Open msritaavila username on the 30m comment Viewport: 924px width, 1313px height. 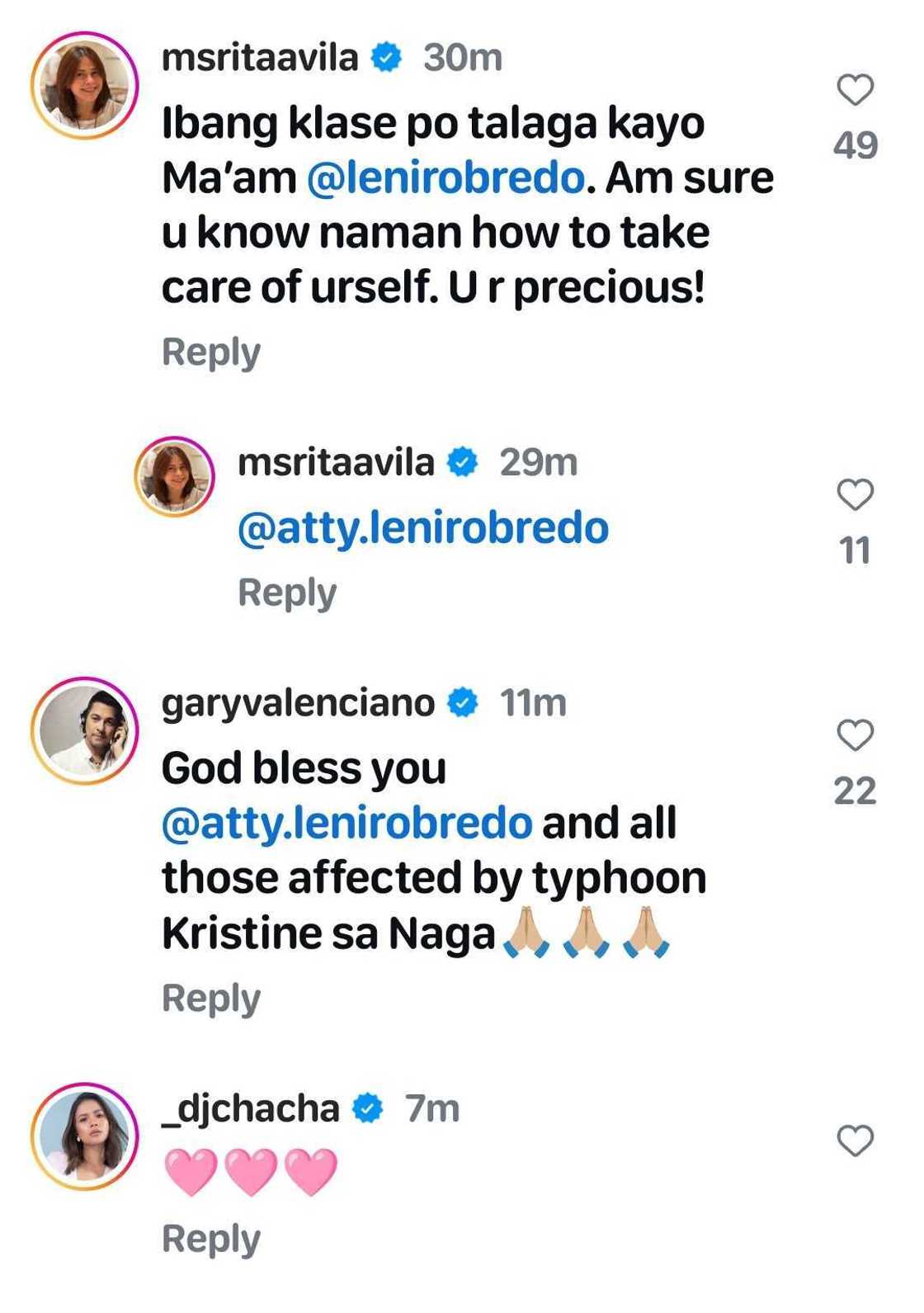[x=260, y=58]
